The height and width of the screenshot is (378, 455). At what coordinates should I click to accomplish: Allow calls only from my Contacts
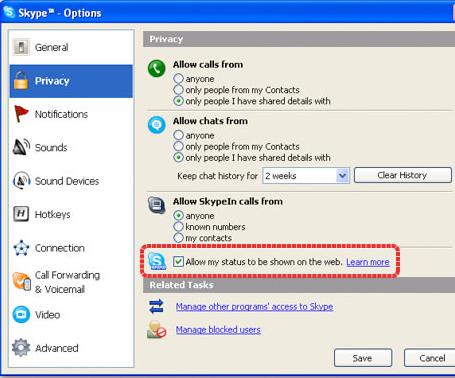(x=178, y=90)
